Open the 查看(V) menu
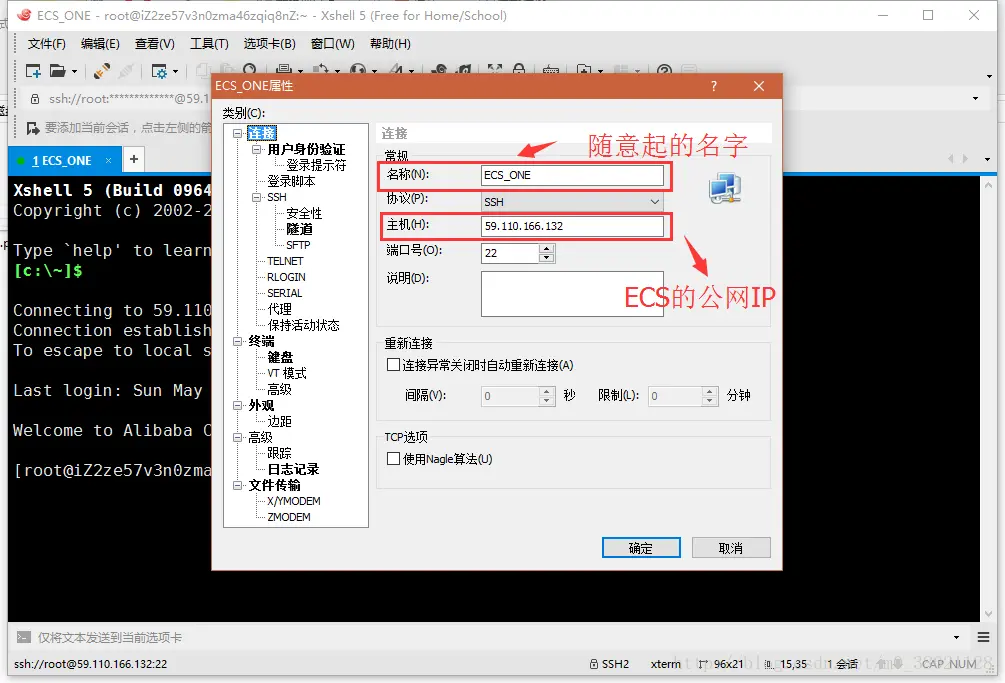The width and height of the screenshot is (1005, 683). [154, 44]
